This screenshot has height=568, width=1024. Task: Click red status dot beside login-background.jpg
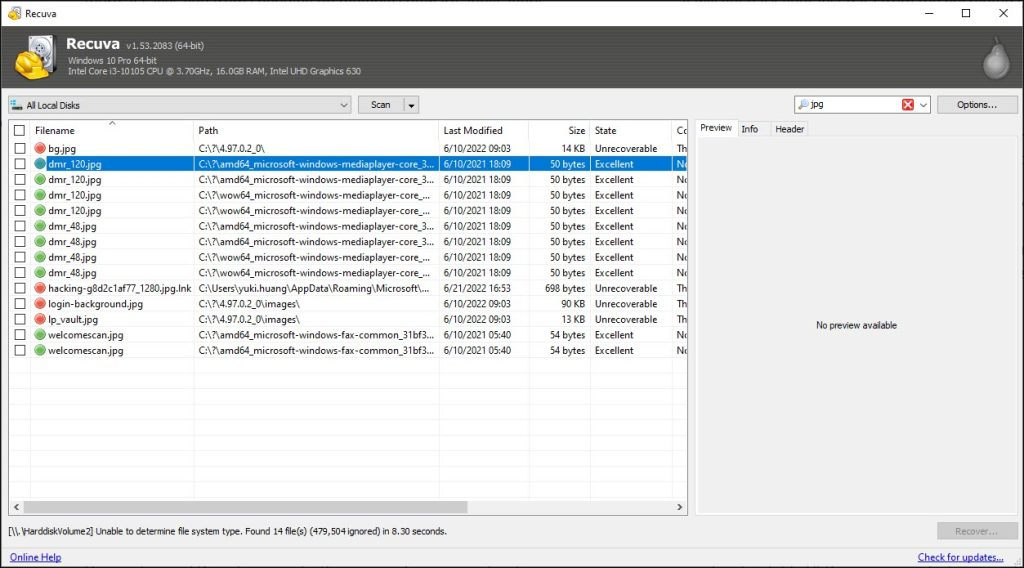[40, 304]
